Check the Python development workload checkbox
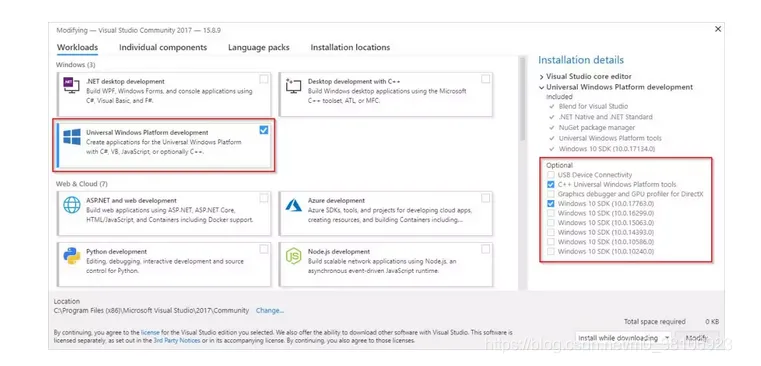The height and width of the screenshot is (366, 761). (x=264, y=249)
